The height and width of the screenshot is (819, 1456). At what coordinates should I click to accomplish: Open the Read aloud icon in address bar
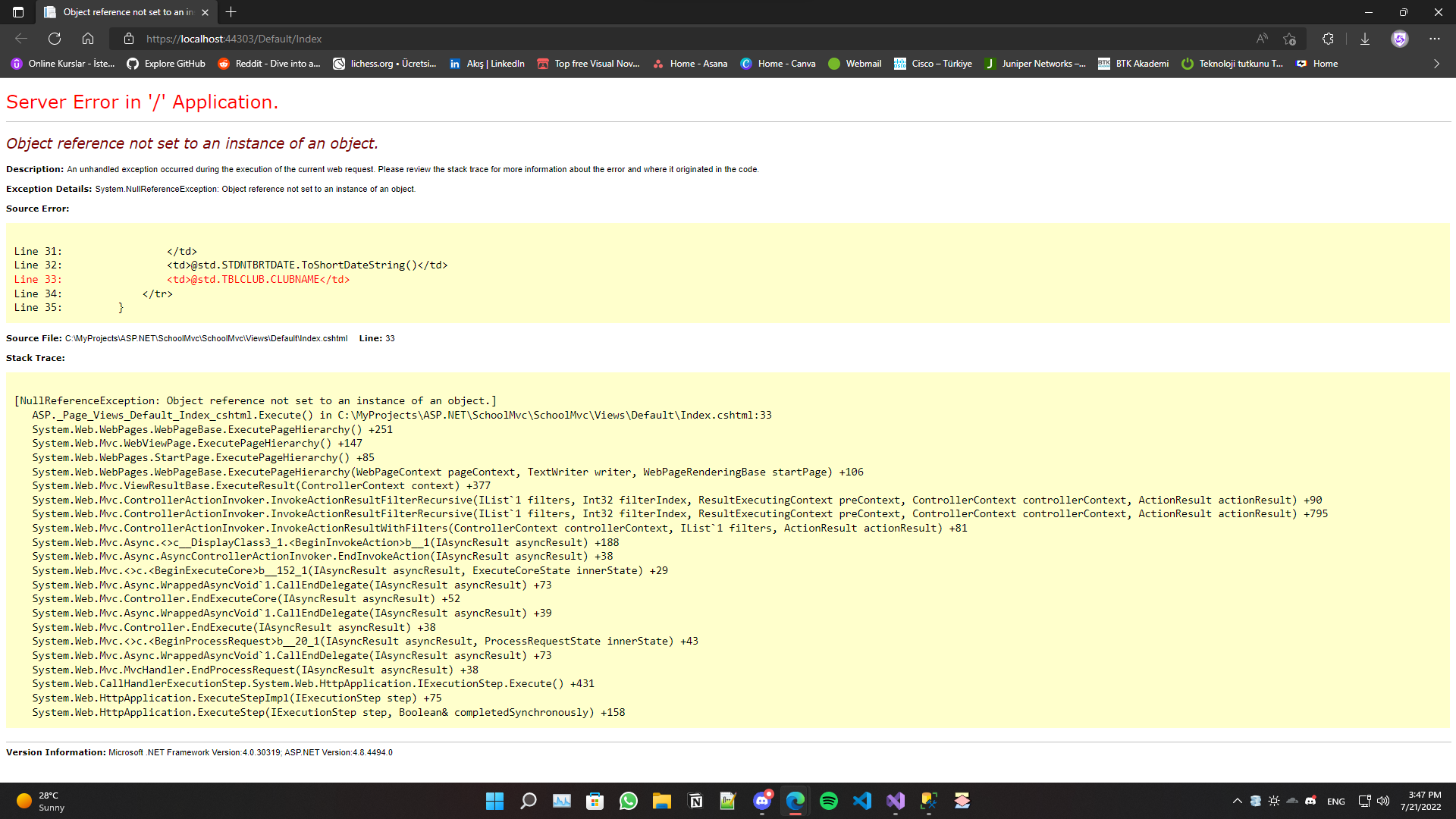pos(1262,39)
